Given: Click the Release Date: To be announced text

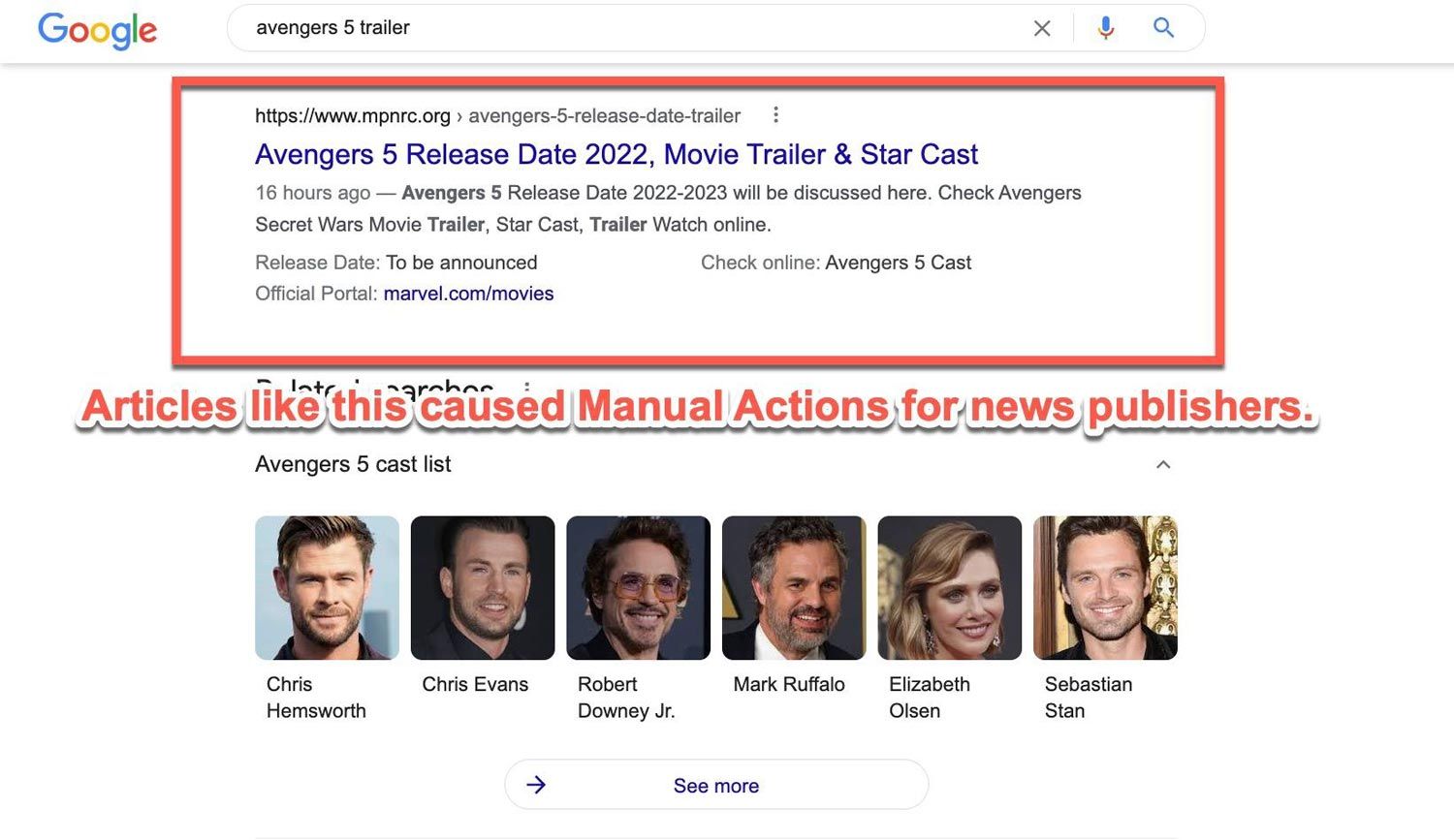Looking at the screenshot, I should pos(395,263).
